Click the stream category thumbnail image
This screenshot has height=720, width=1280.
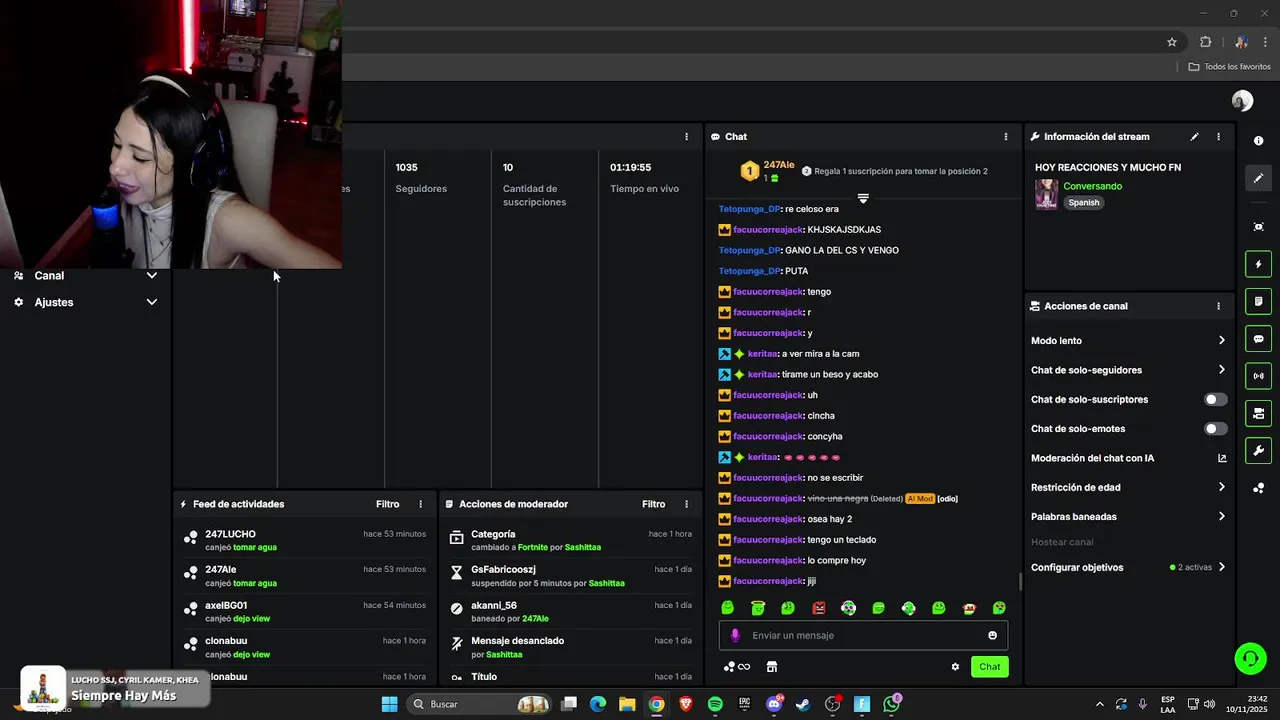coord(1046,194)
